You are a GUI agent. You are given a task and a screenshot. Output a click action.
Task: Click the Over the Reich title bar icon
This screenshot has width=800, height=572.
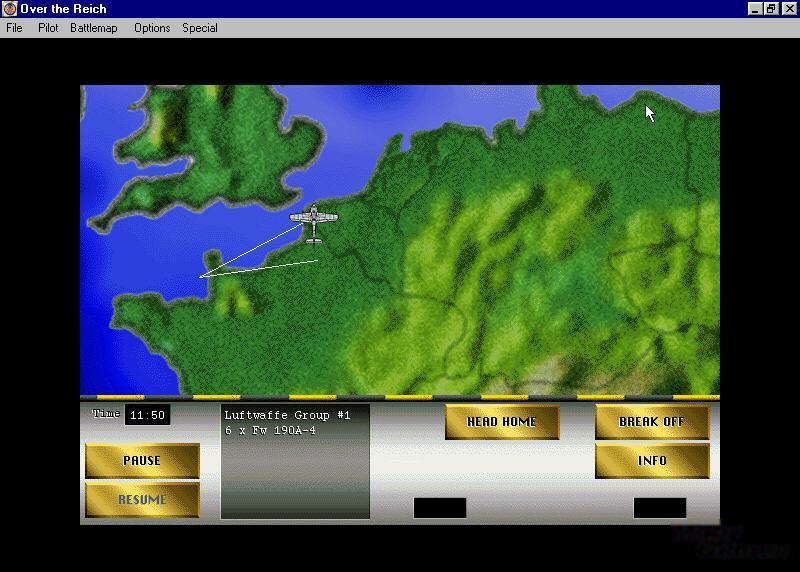point(9,9)
